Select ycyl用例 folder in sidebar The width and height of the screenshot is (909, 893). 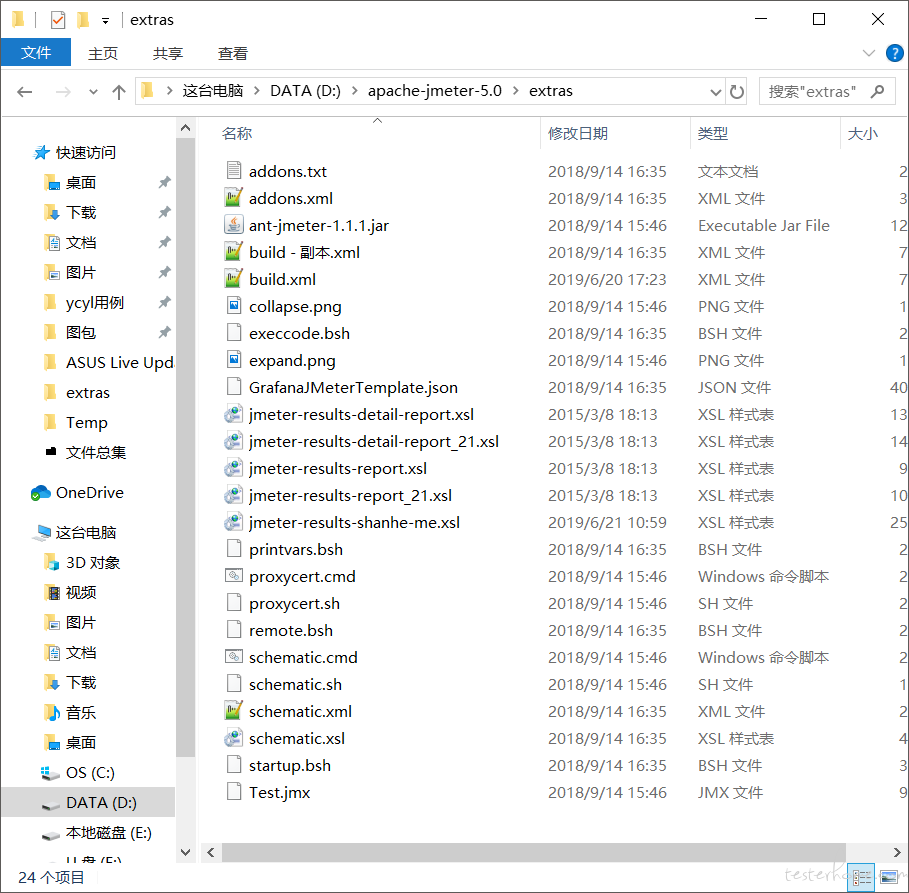pyautogui.click(x=94, y=303)
